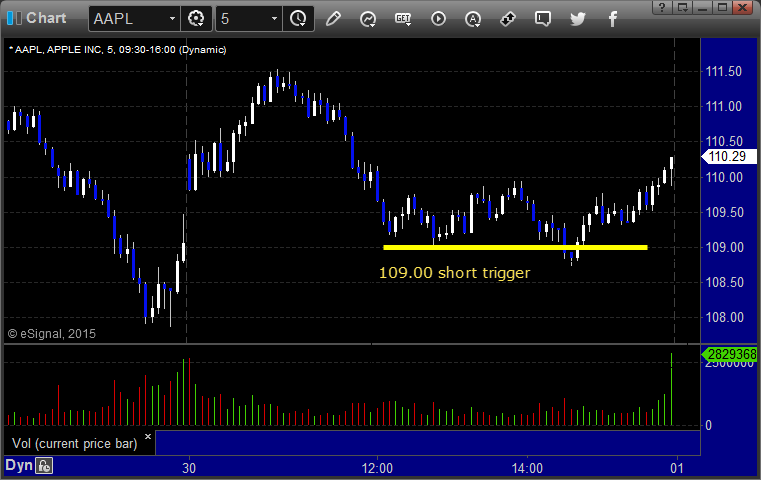The image size is (761, 480).
Task: Click the volume axis 0 label
Action: click(709, 426)
